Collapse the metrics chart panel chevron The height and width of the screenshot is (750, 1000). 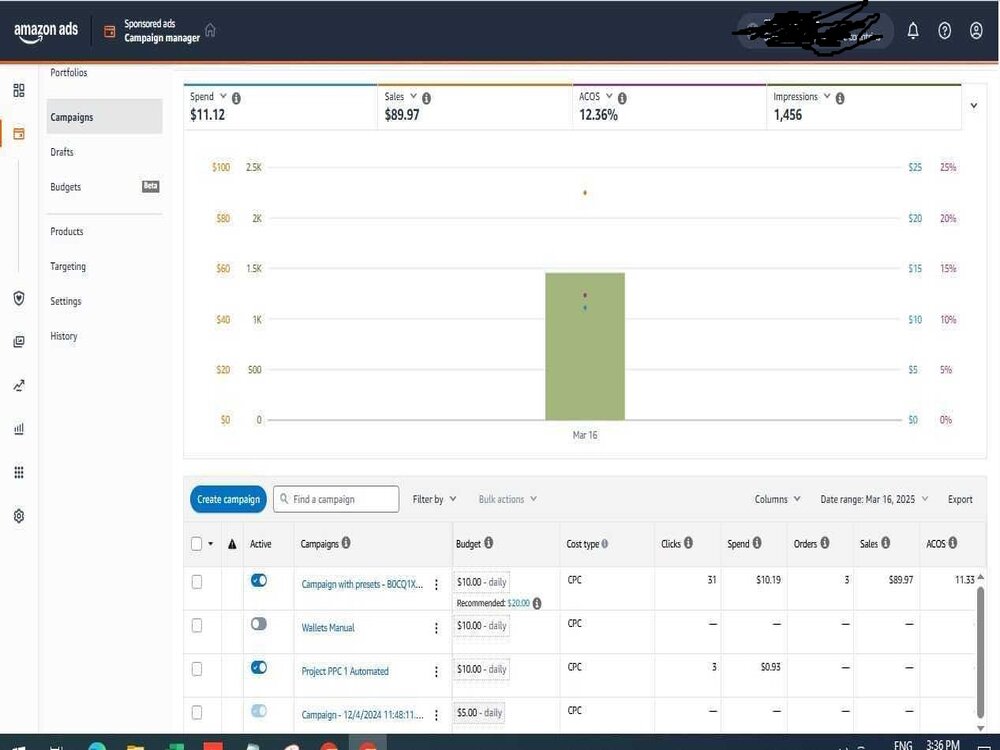tap(974, 105)
